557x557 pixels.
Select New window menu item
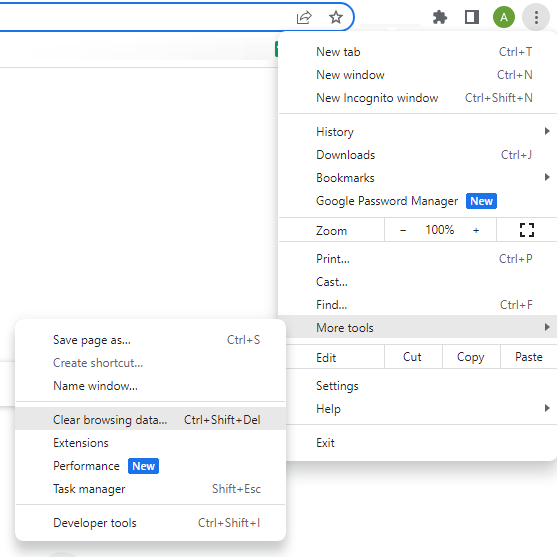tap(418, 75)
